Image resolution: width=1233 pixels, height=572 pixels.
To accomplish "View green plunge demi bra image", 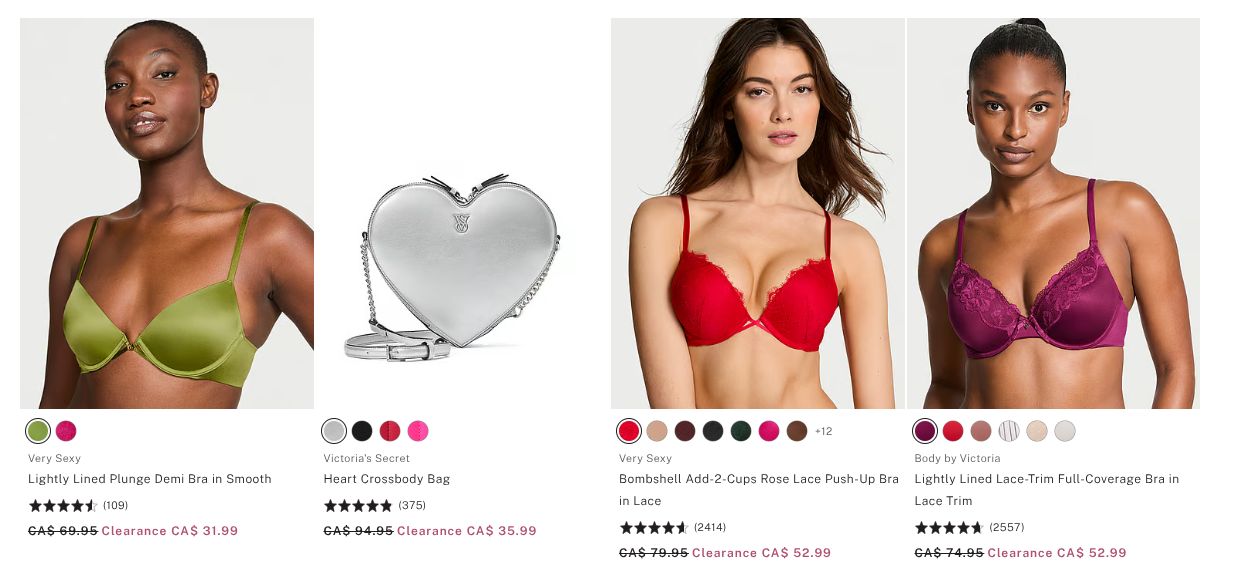I will click(167, 213).
